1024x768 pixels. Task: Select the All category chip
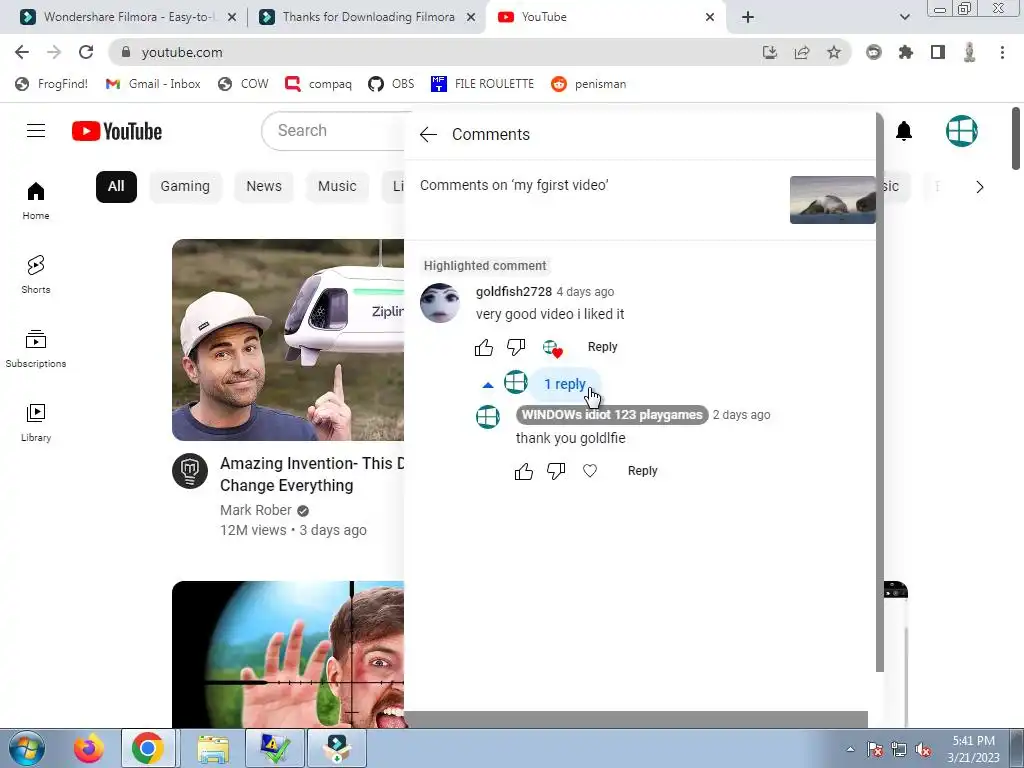[116, 186]
